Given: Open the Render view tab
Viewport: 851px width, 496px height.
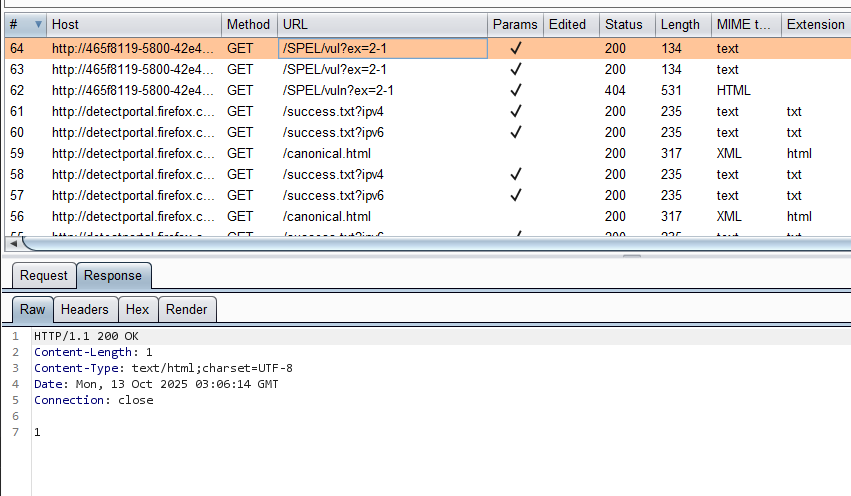Looking at the screenshot, I should (x=187, y=309).
